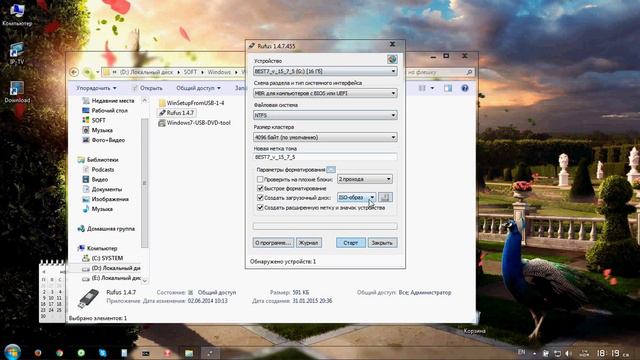Screen dimensions: 640x360
Task: Open Desktop (Рабочий стол) in Explorer sidebar
Action: (x=105, y=110)
